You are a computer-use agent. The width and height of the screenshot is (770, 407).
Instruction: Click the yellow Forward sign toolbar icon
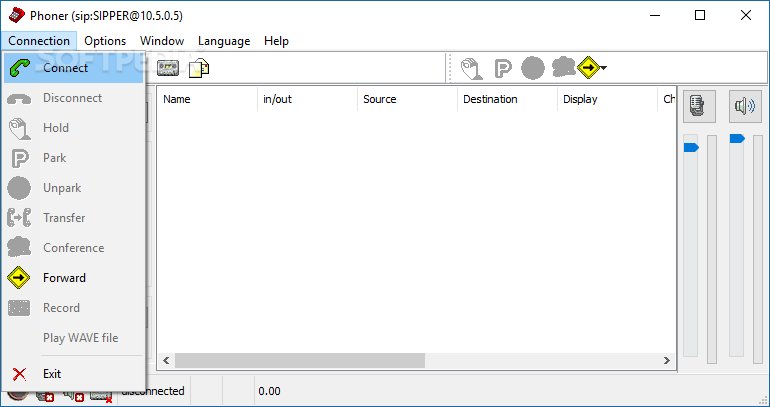588,68
